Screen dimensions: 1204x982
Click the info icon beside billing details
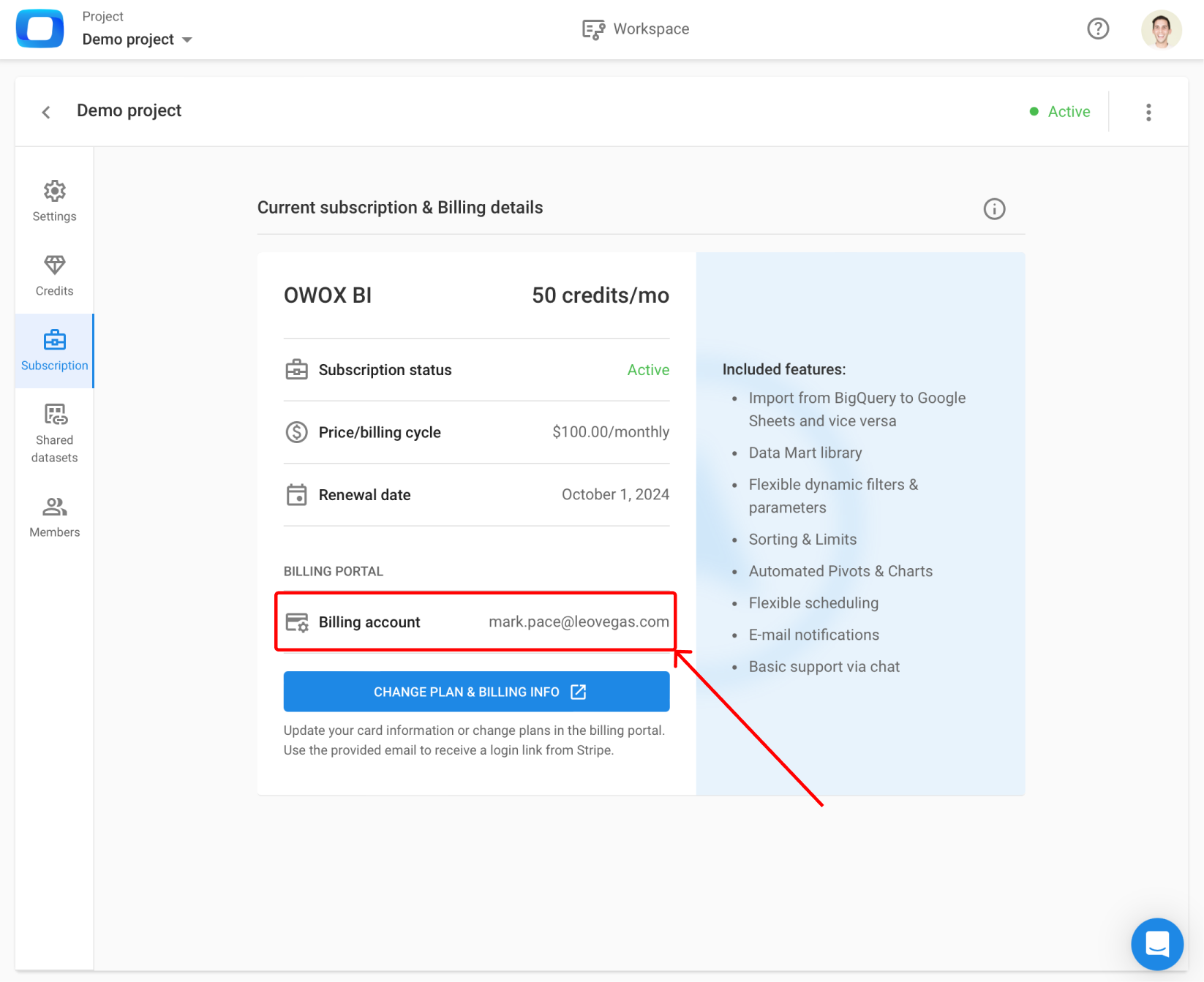[994, 209]
